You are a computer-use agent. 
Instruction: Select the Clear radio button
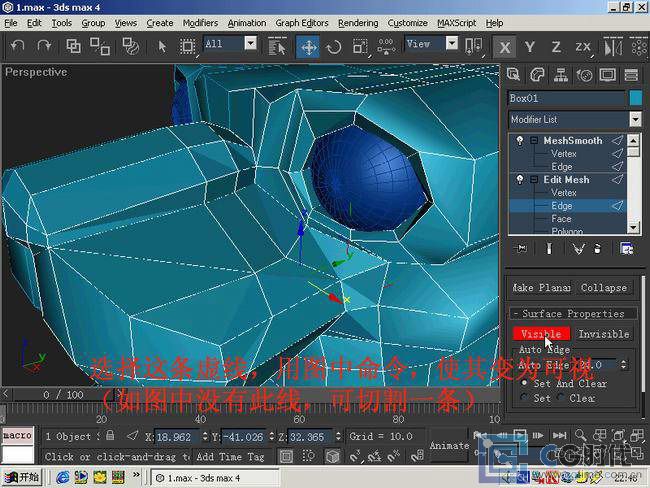pyautogui.click(x=560, y=398)
